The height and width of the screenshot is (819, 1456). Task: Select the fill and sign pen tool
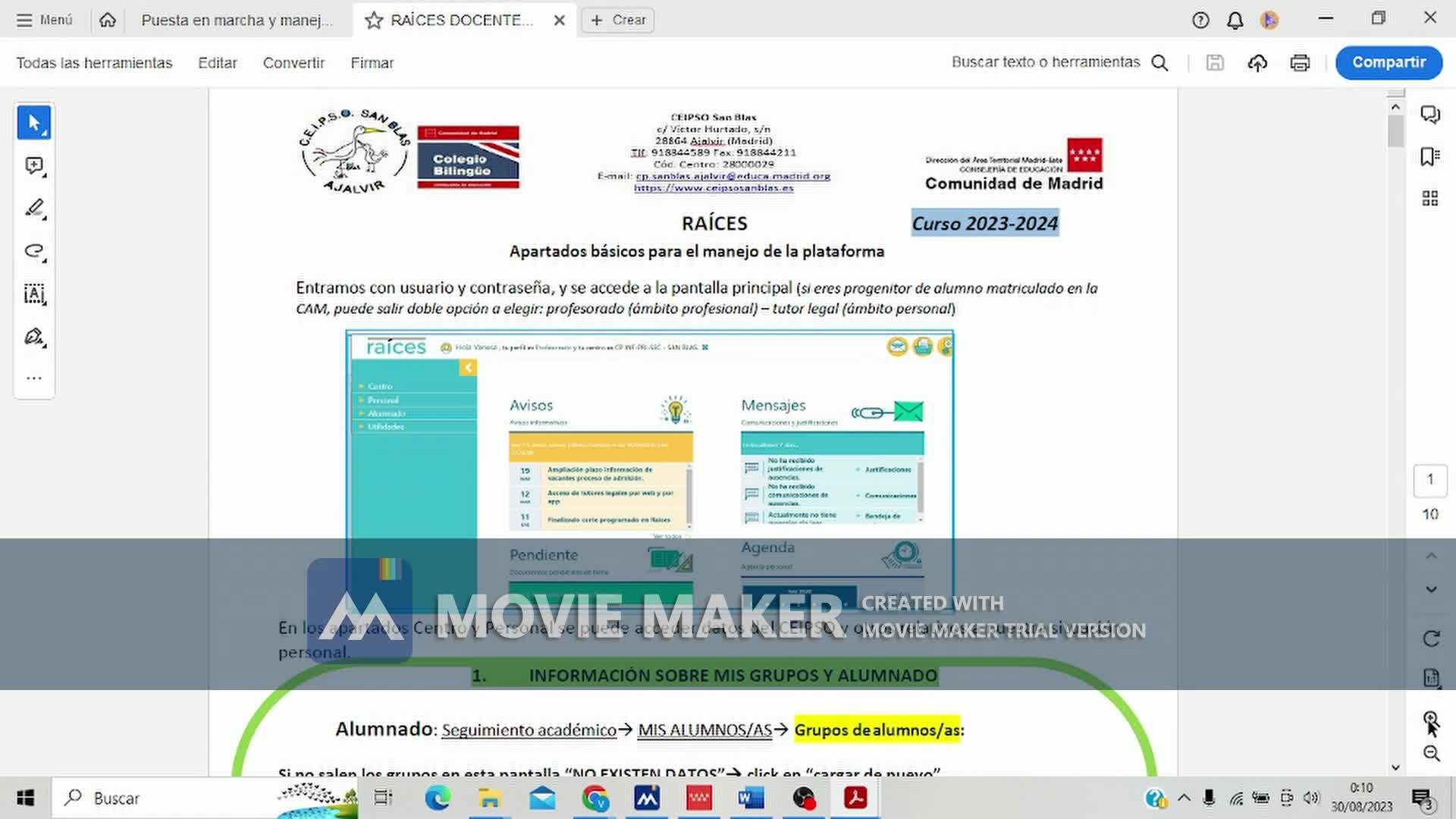33,337
